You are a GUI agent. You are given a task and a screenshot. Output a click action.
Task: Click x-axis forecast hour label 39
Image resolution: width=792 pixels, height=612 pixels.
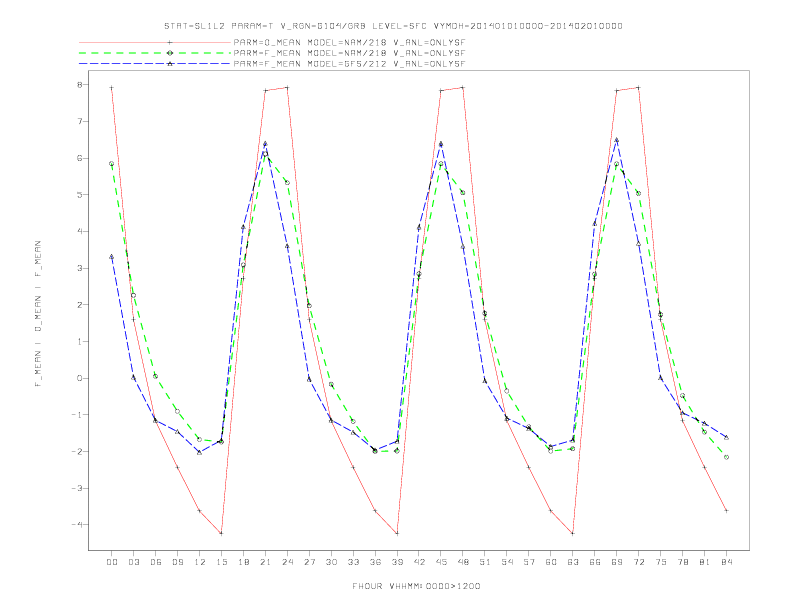point(397,562)
